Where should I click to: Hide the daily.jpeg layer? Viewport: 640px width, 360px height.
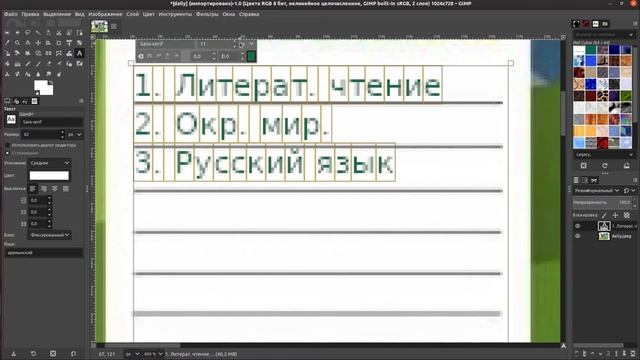(x=577, y=236)
